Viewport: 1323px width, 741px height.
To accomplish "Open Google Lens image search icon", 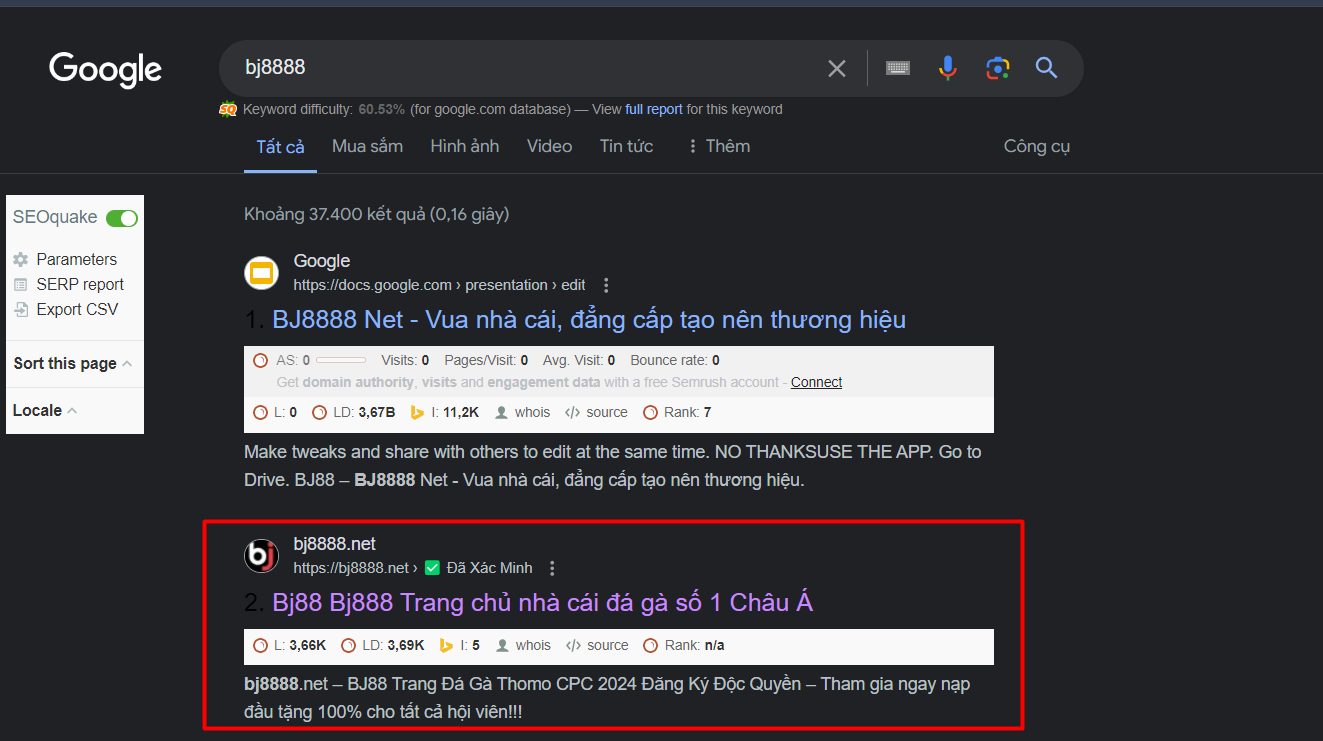I will click(x=997, y=68).
